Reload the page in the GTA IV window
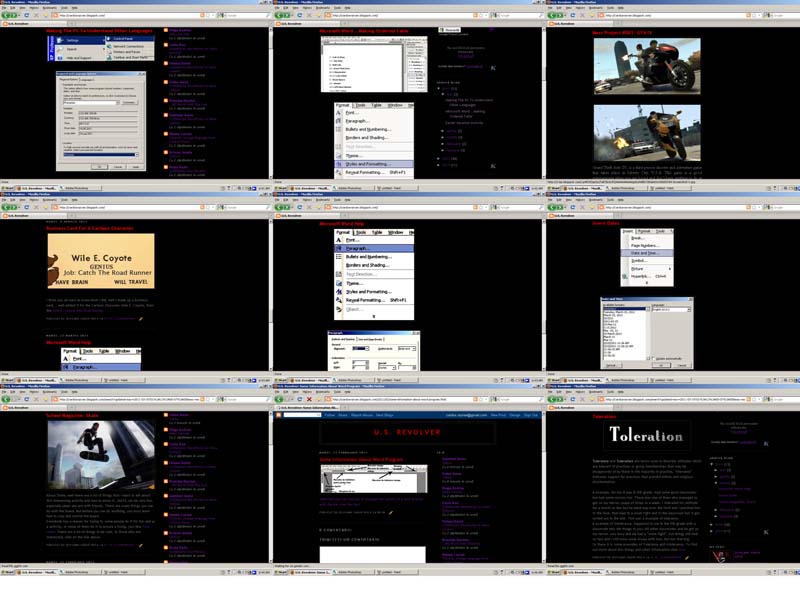The height and width of the screenshot is (600, 800). click(573, 15)
